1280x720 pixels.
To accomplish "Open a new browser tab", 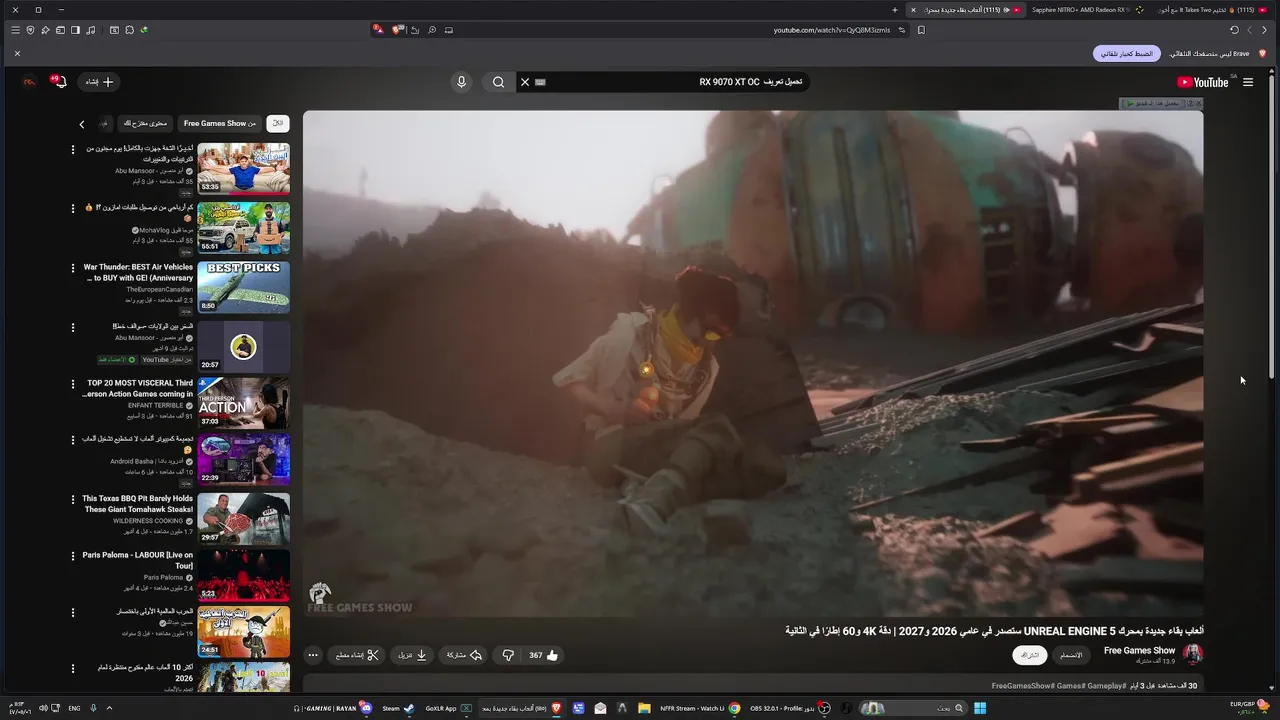I will 895,10.
